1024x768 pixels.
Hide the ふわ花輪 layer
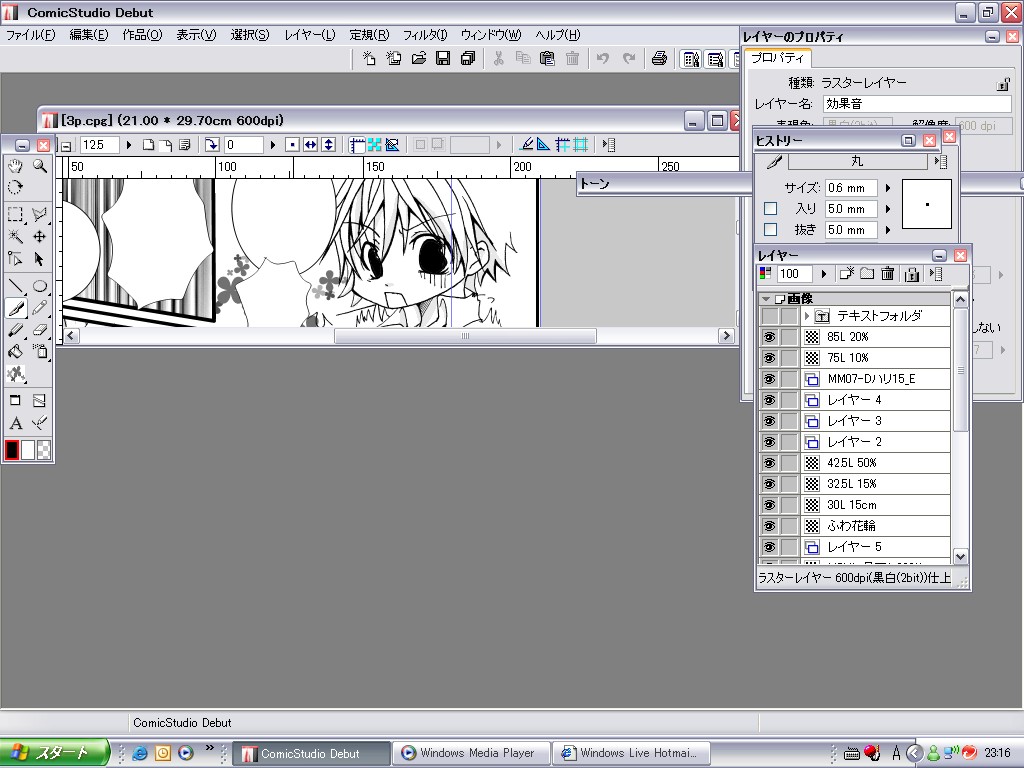(x=769, y=526)
